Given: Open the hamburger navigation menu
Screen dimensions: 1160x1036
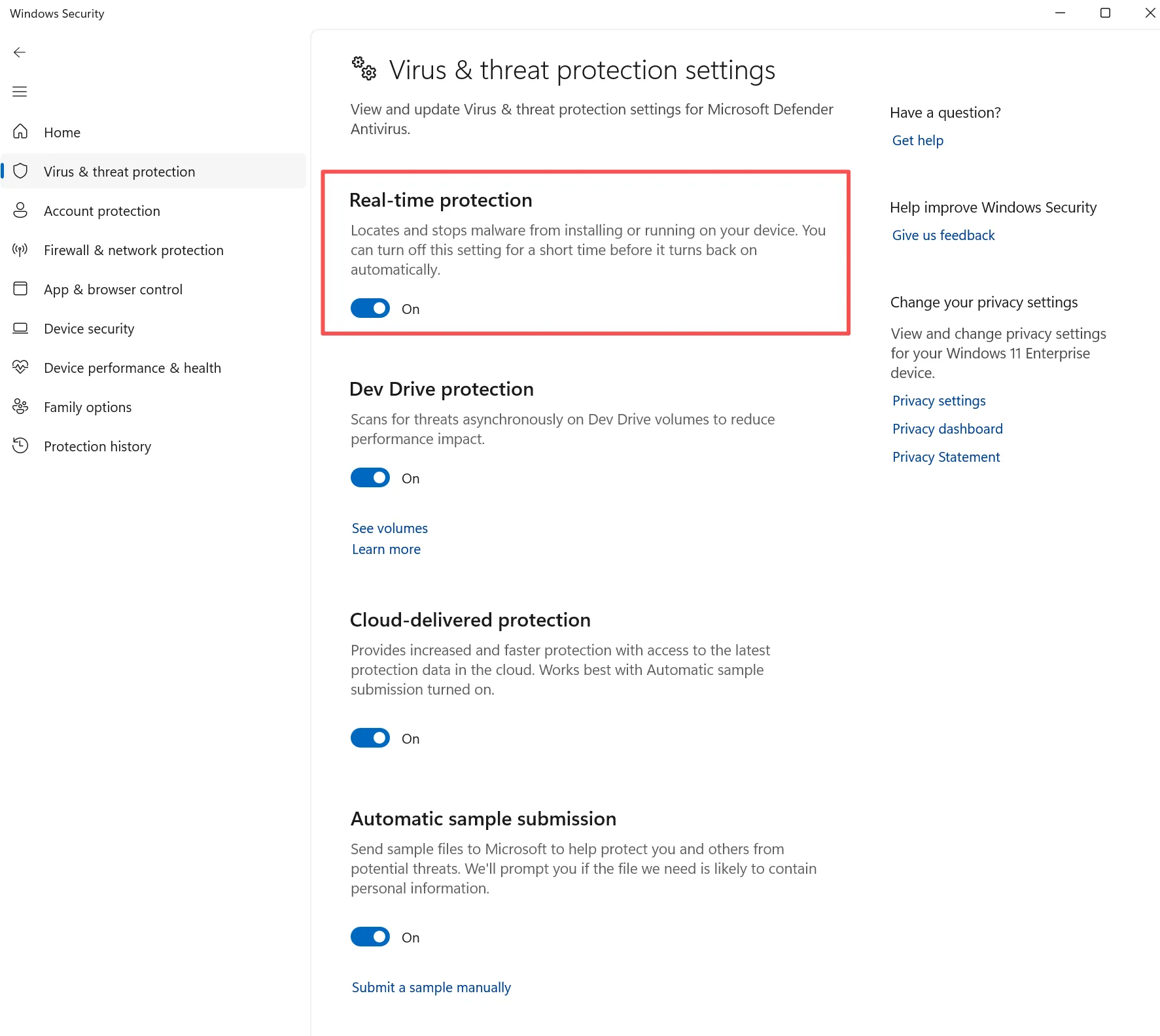Looking at the screenshot, I should [x=20, y=92].
